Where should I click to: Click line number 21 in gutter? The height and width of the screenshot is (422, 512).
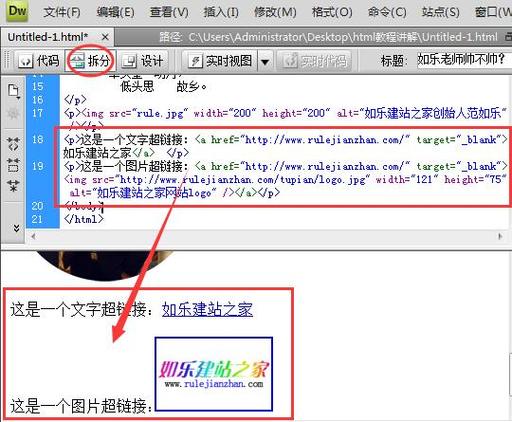38,219
